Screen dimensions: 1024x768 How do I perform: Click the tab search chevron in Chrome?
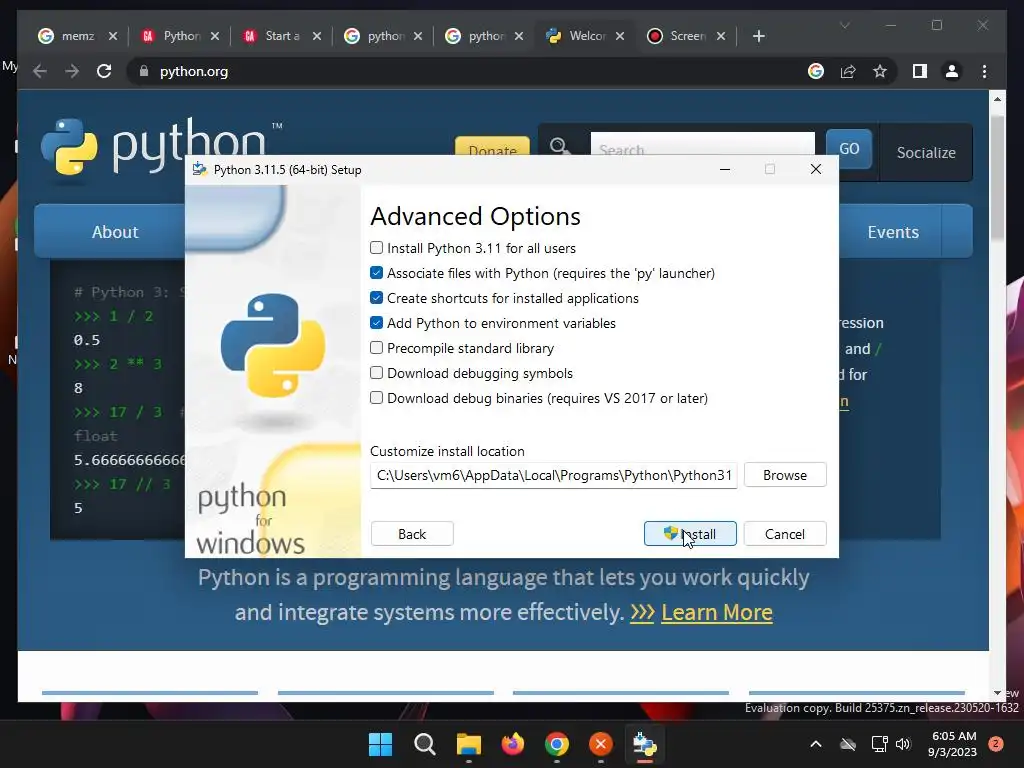pyautogui.click(x=844, y=25)
